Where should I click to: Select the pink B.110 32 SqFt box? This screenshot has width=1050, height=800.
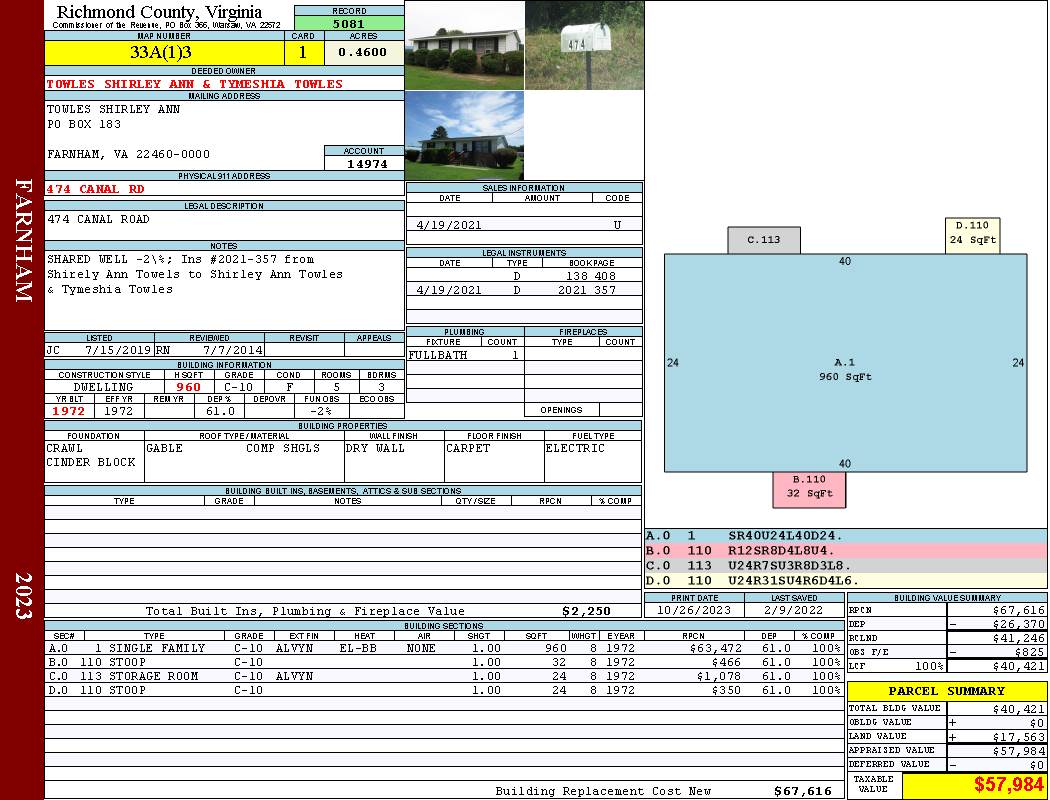[809, 487]
